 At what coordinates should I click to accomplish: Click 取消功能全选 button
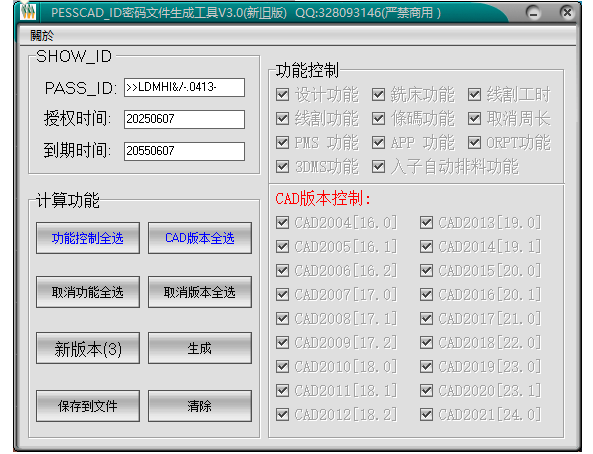coord(88,292)
